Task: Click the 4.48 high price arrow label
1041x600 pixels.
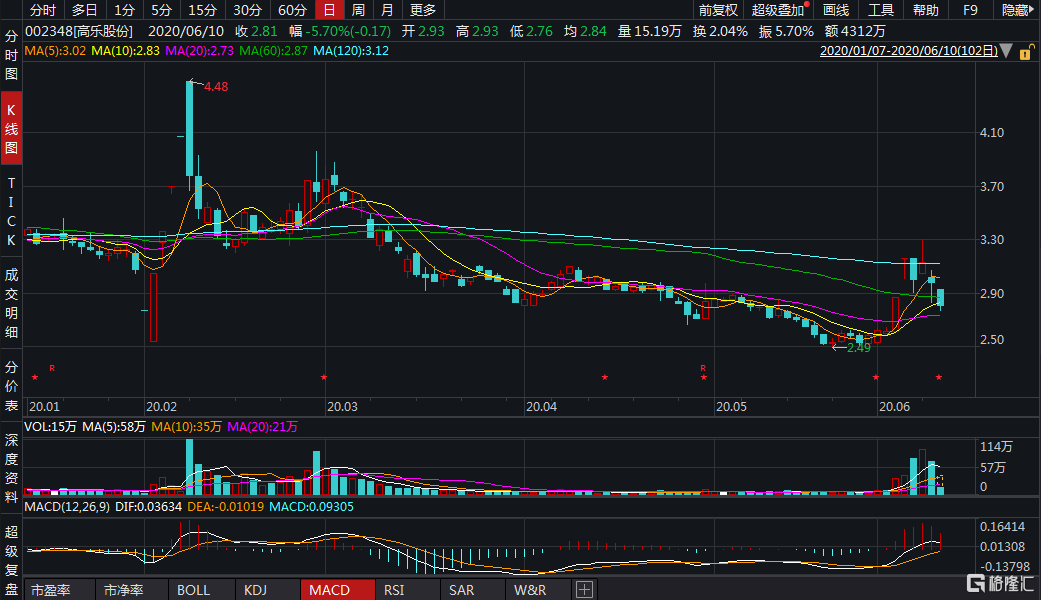Action: click(x=214, y=87)
